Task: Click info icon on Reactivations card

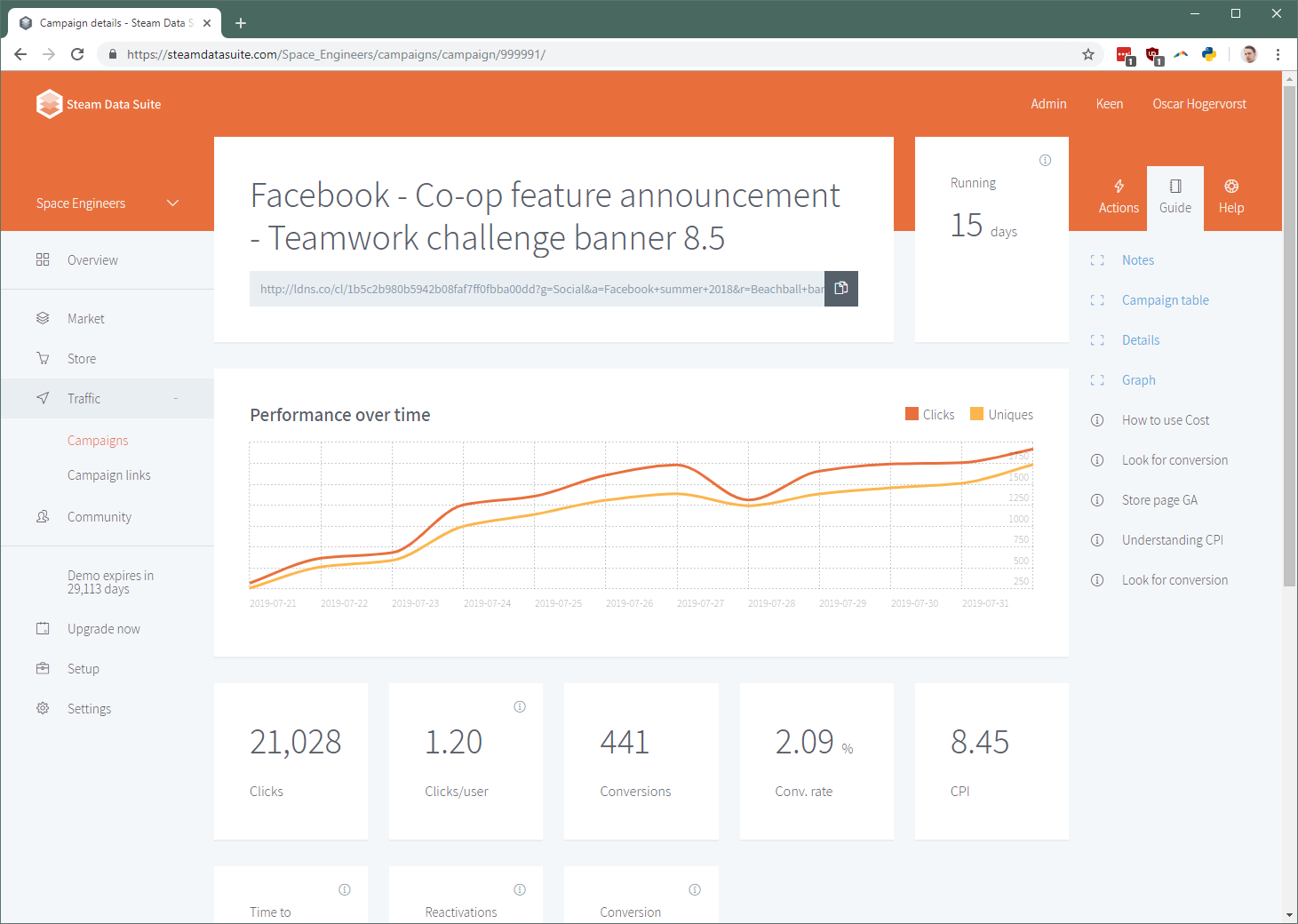Action: tap(520, 890)
